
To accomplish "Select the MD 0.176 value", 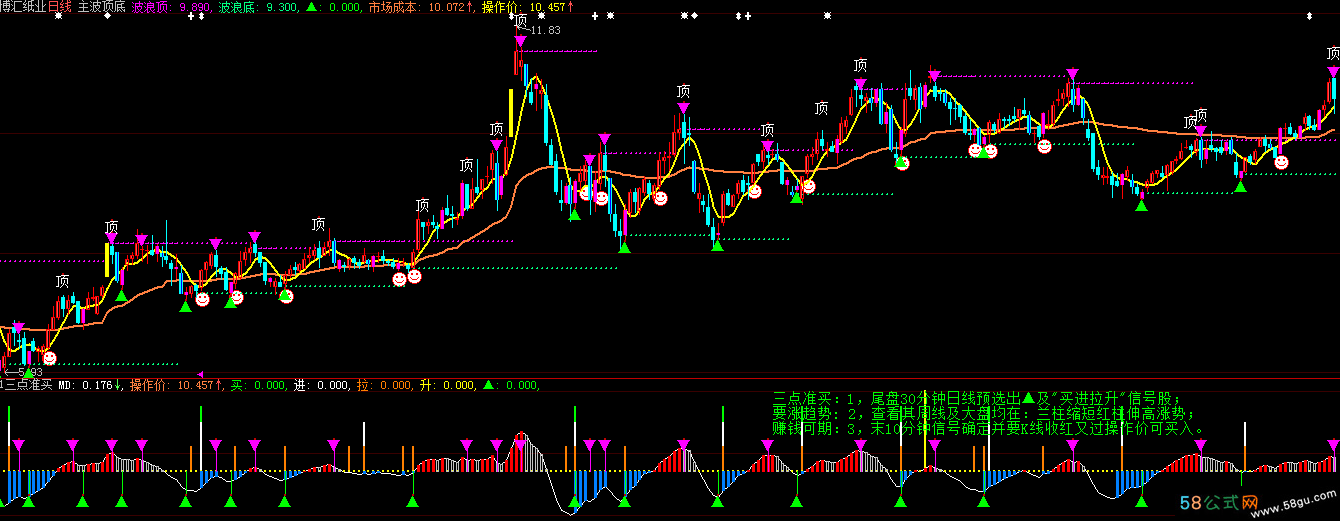I will tap(91, 385).
